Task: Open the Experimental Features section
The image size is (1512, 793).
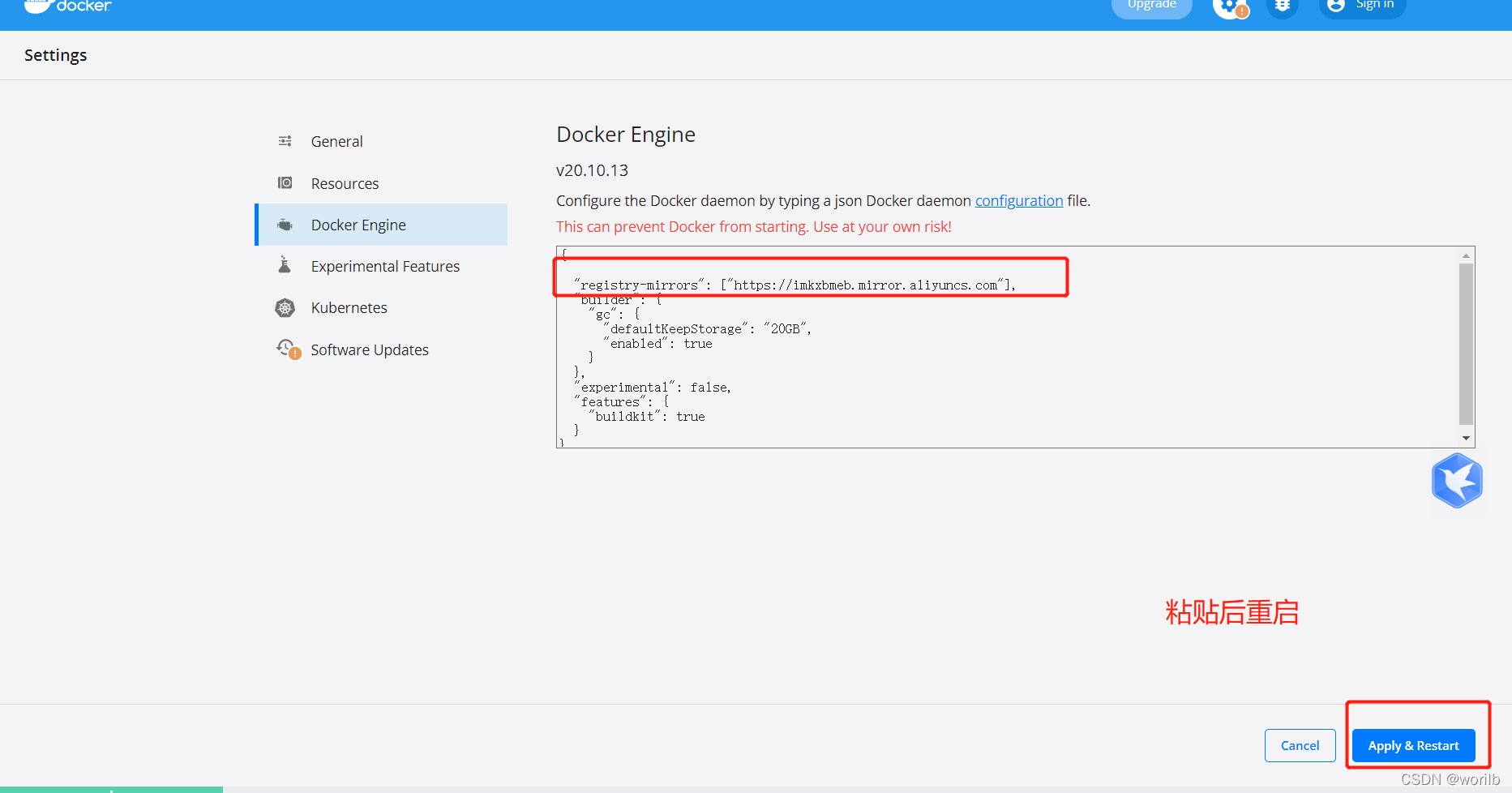Action: 382,266
